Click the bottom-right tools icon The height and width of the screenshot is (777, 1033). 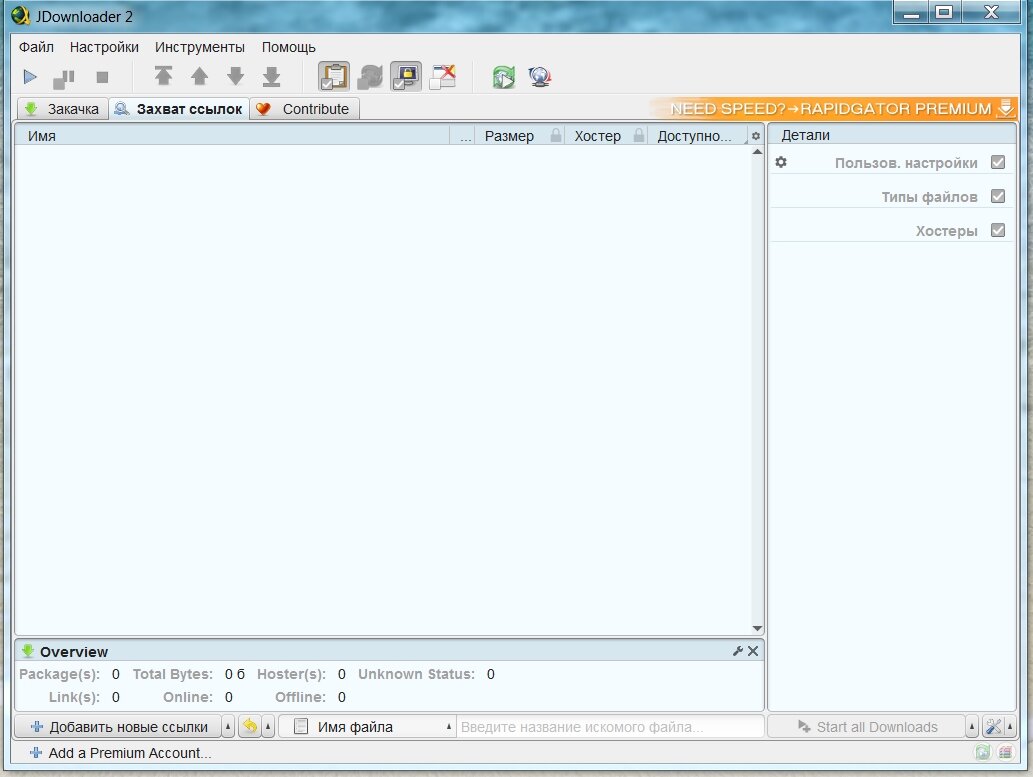click(x=993, y=727)
